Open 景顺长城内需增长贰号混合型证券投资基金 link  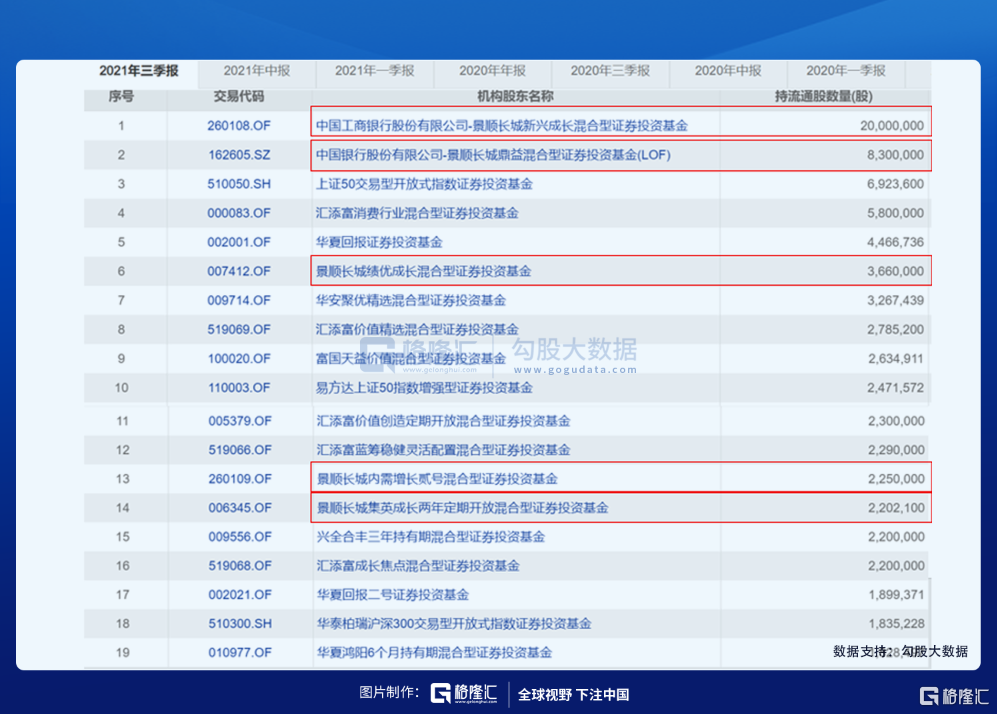pos(437,479)
